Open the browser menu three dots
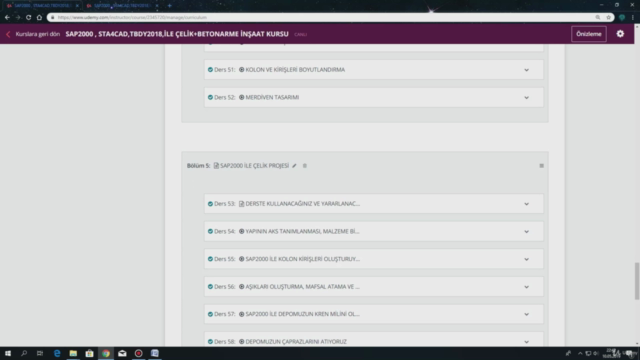The height and width of the screenshot is (360, 640). click(x=633, y=18)
